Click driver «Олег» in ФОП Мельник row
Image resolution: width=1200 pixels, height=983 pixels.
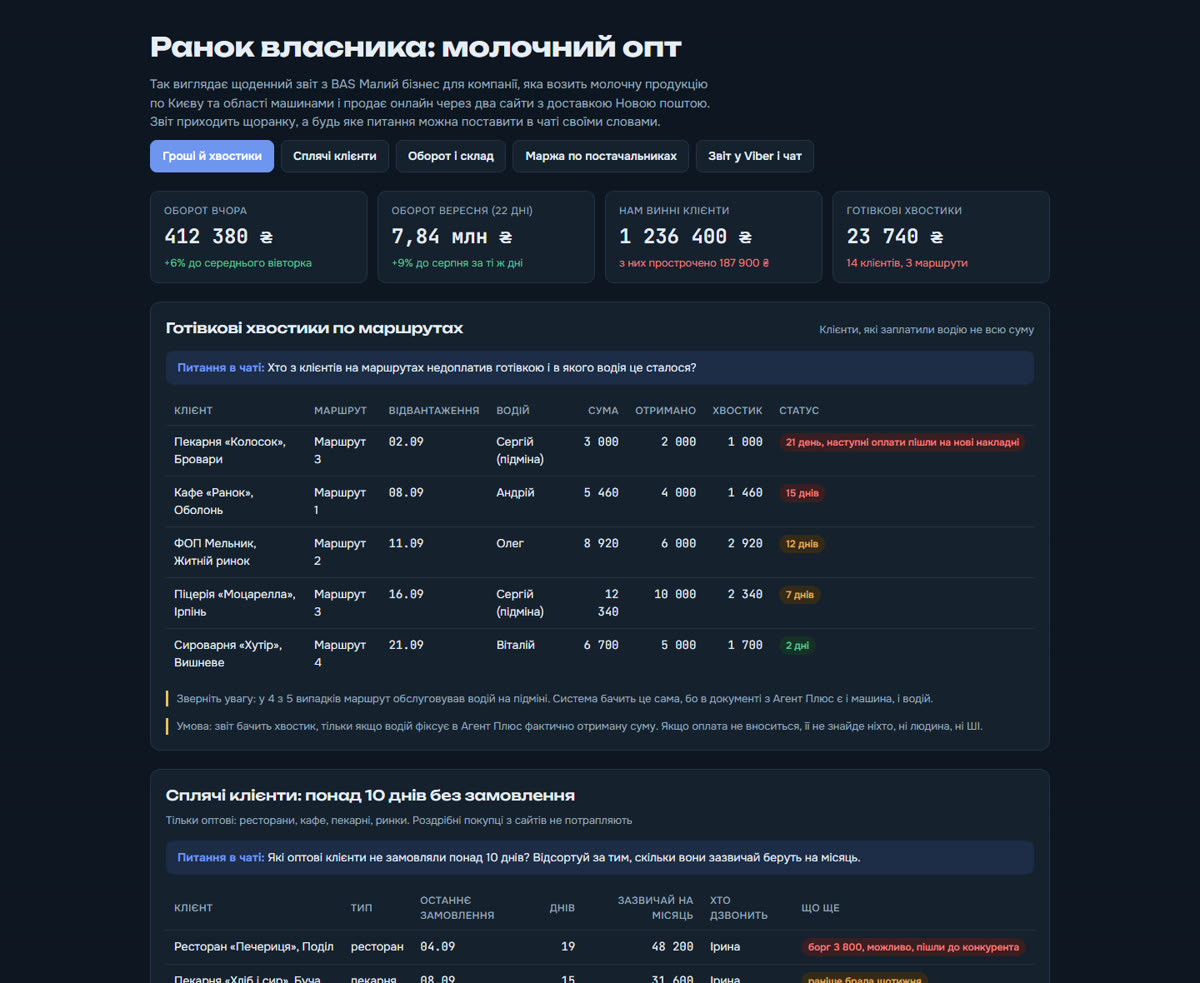tap(510, 544)
